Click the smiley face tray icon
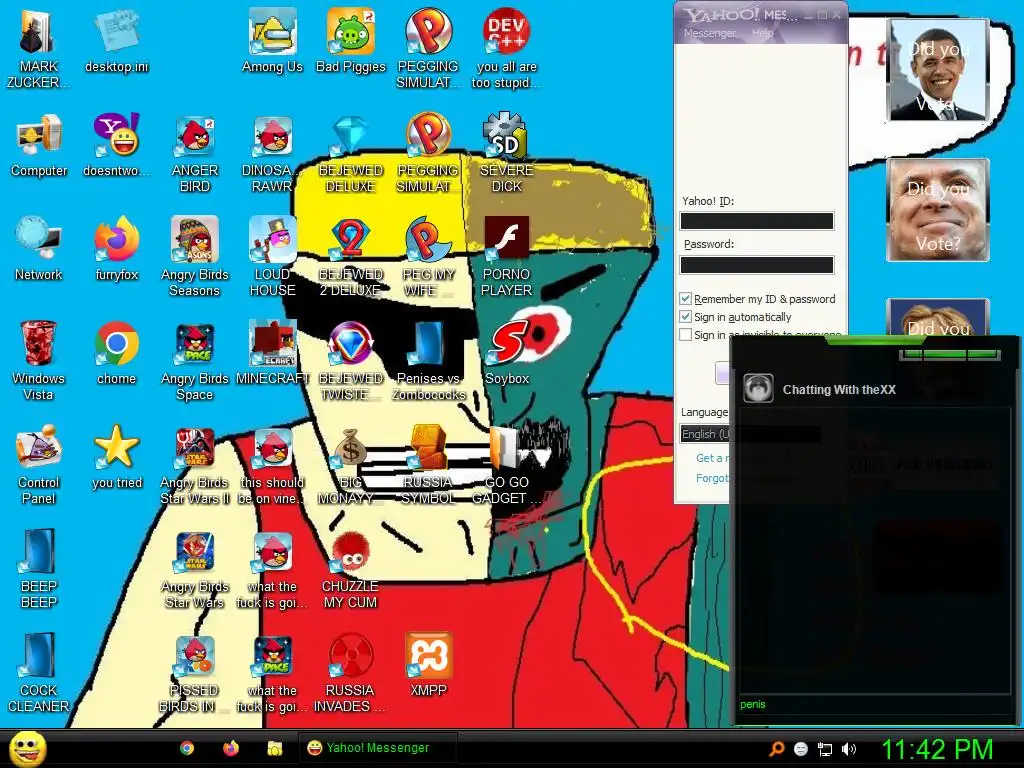This screenshot has height=768, width=1024. (x=801, y=749)
